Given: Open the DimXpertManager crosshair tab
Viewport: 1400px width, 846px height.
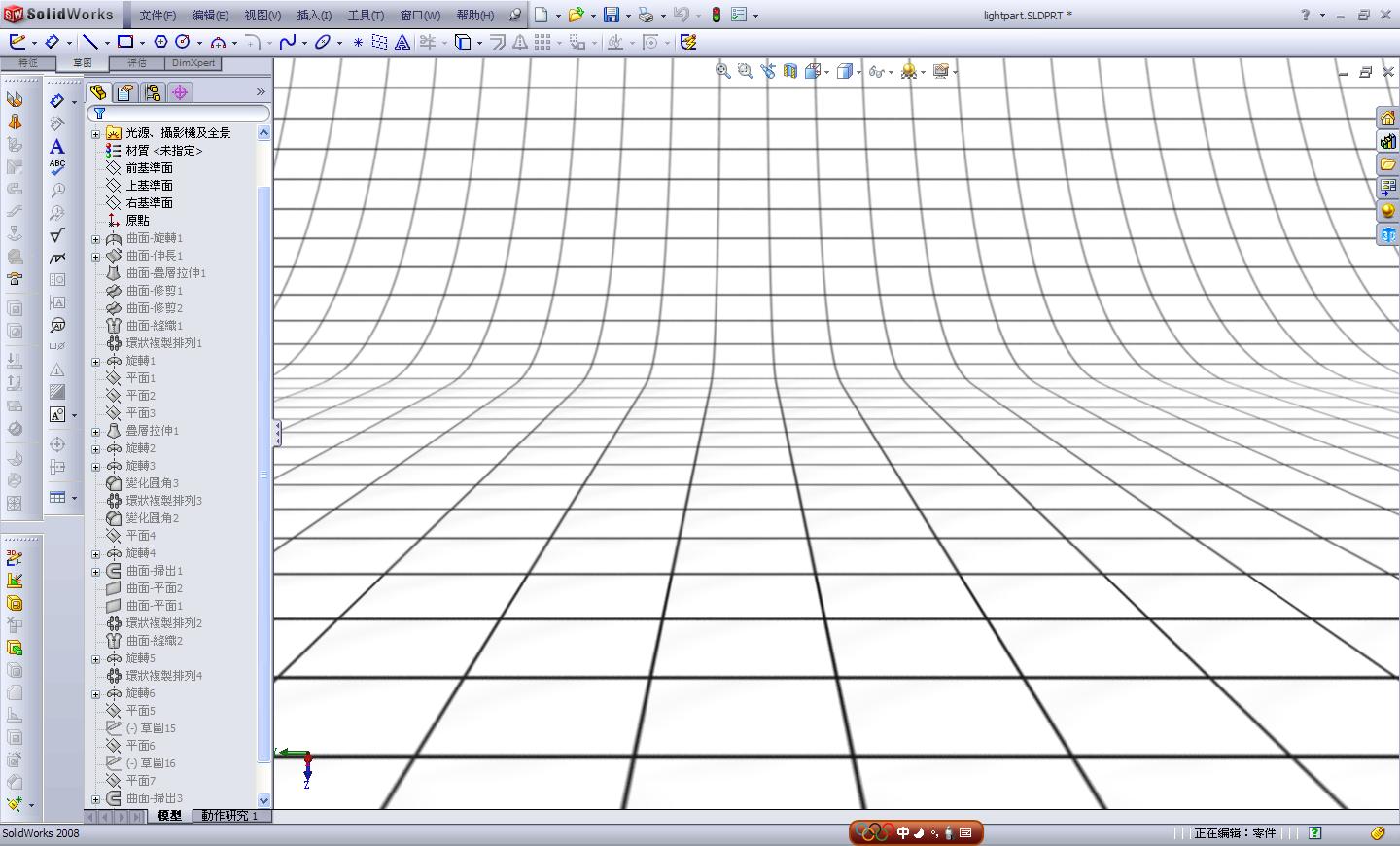Looking at the screenshot, I should pyautogui.click(x=180, y=92).
